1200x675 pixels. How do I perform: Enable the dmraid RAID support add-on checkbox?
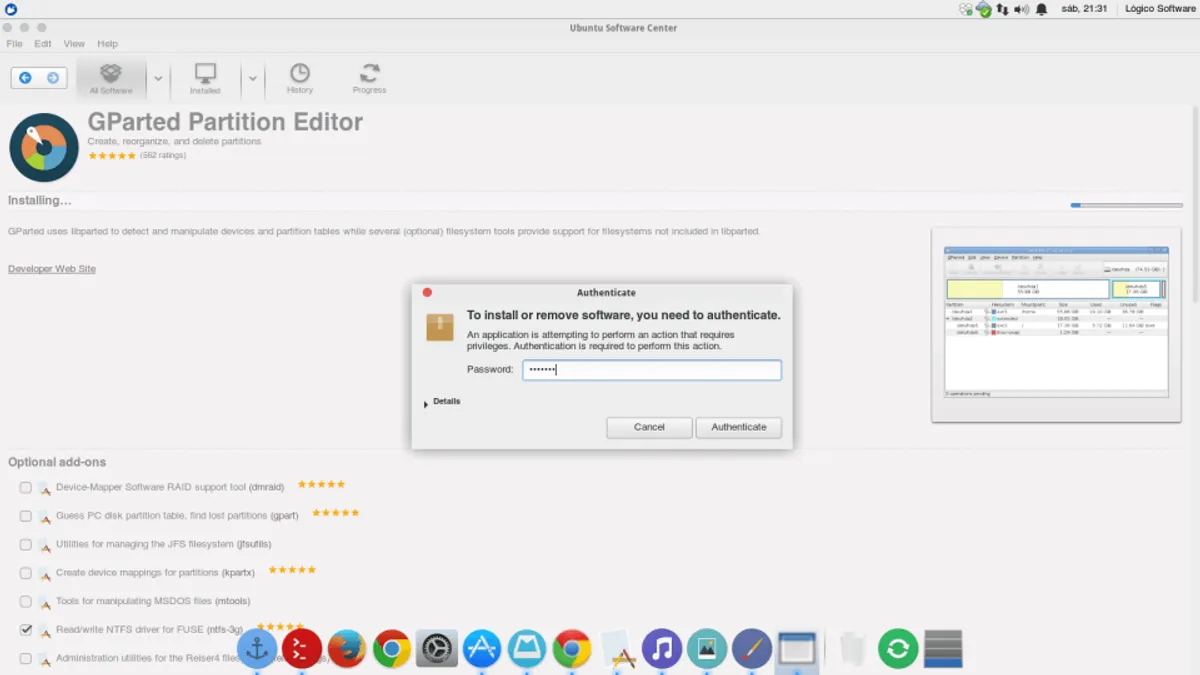(x=25, y=488)
